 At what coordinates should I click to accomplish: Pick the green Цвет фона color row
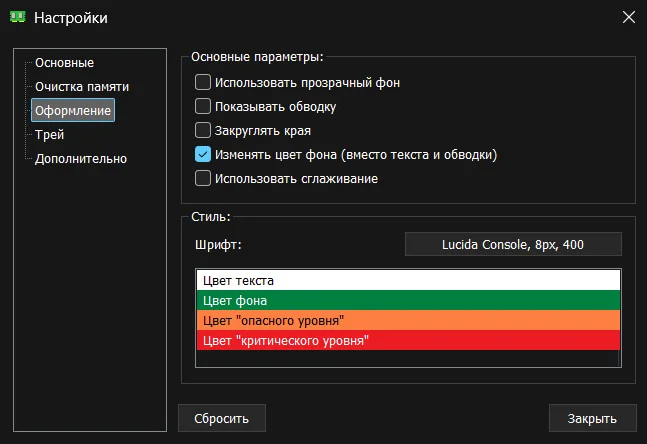(x=408, y=300)
